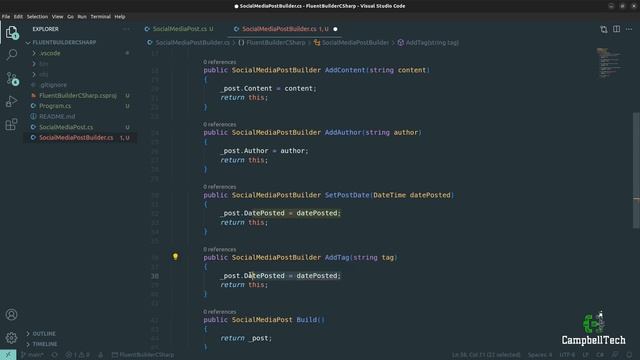Click the unsaved dot on SocialMediaPostBuilder.cs tab
640x360 pixels.
pyautogui.click(x=335, y=29)
